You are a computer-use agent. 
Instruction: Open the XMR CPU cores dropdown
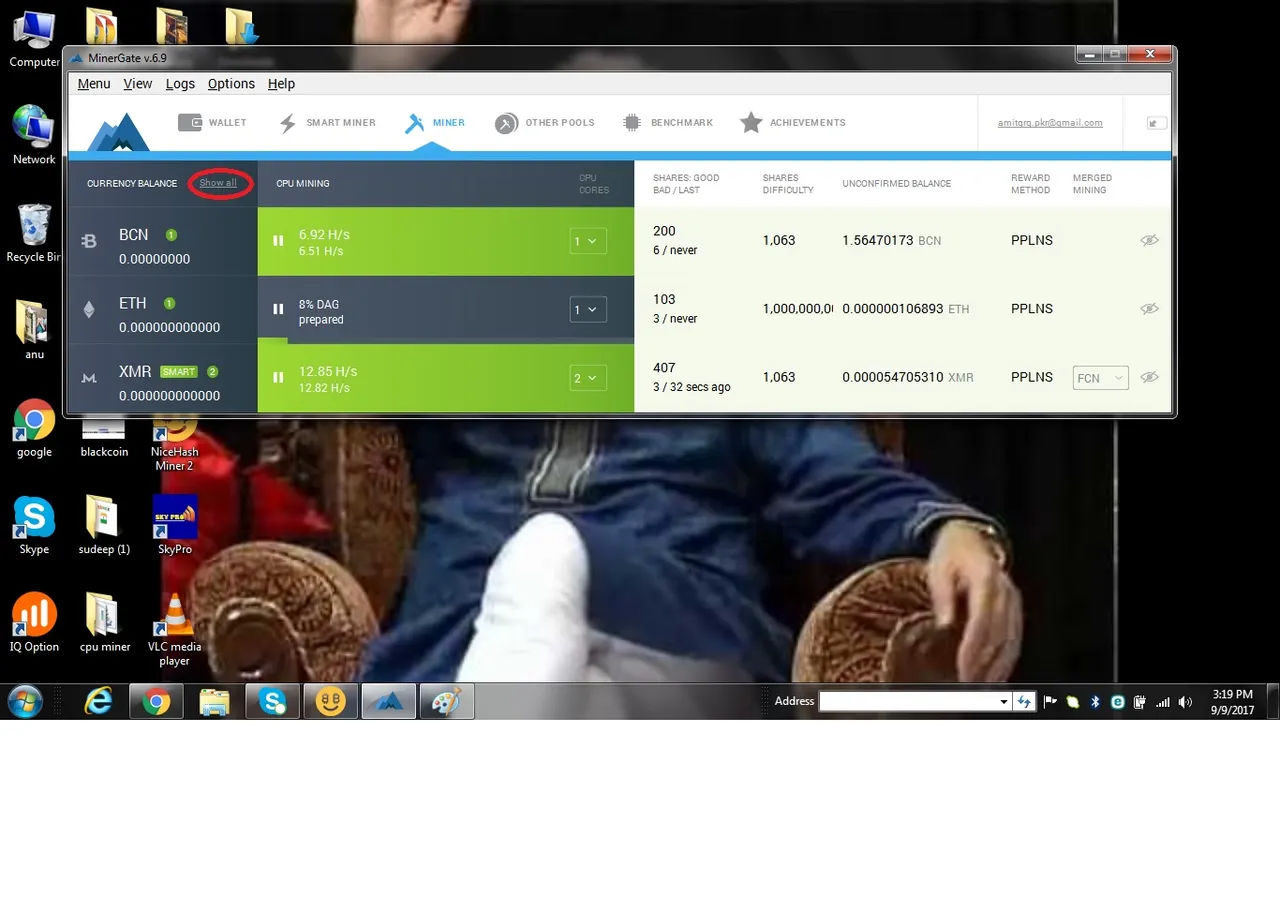[588, 378]
